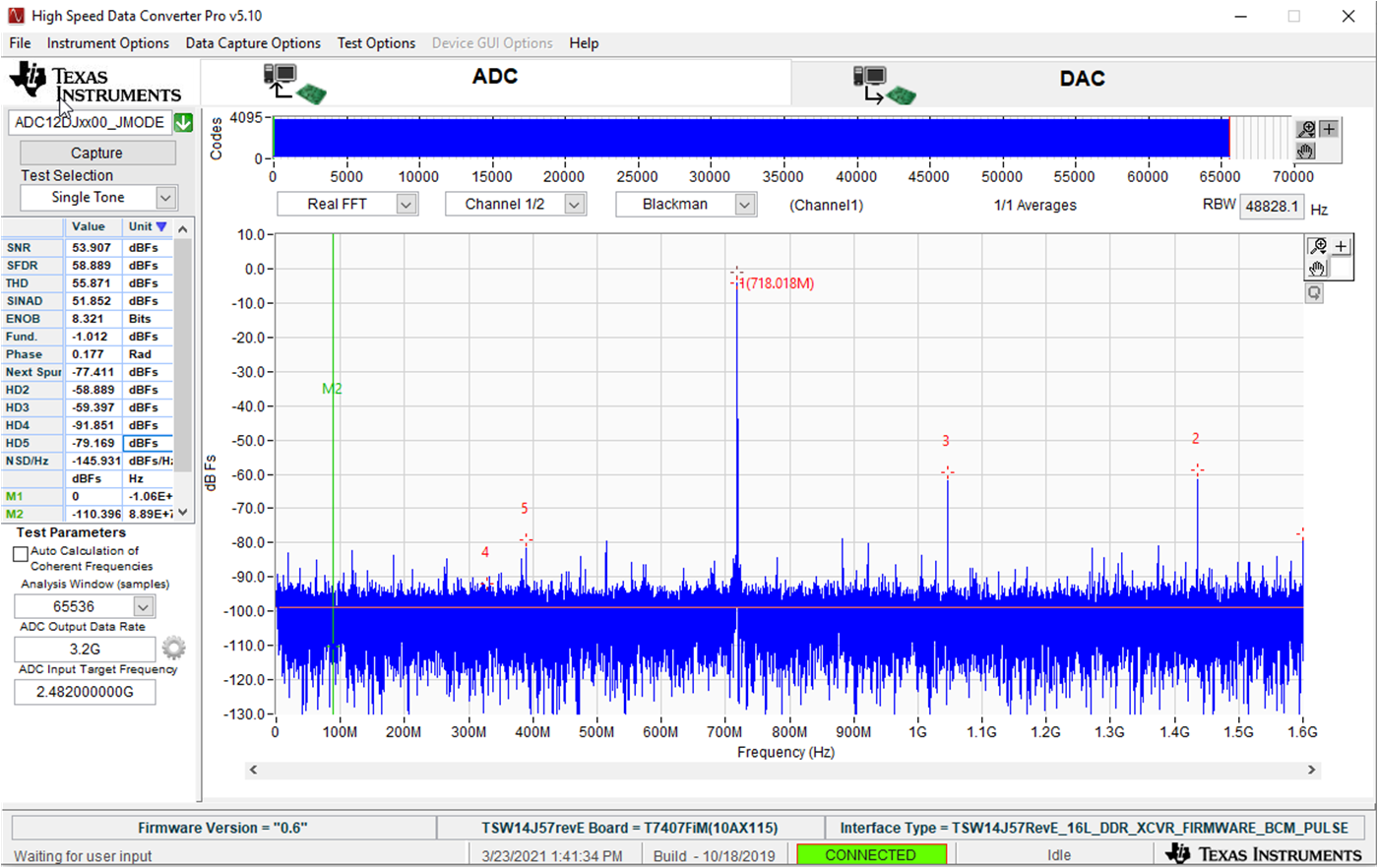Open ADC output data rate settings gear
The width and height of the screenshot is (1378, 868).
(x=173, y=648)
